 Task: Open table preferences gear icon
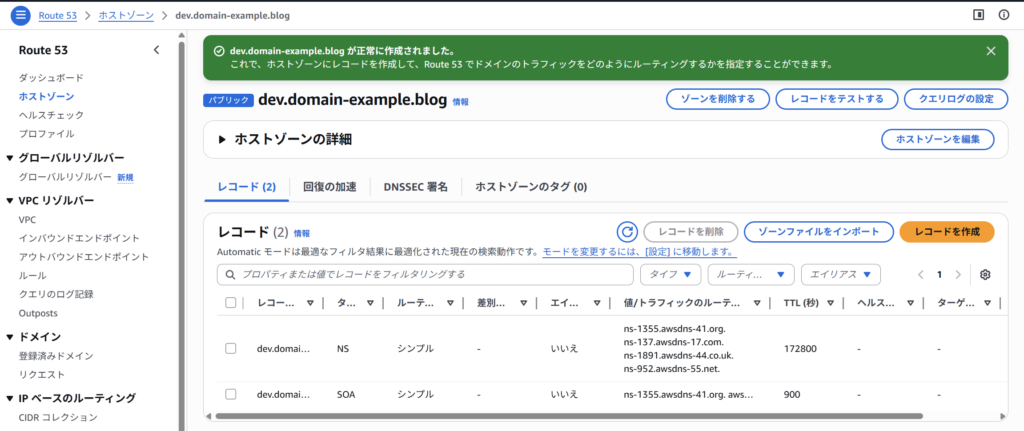click(985, 275)
